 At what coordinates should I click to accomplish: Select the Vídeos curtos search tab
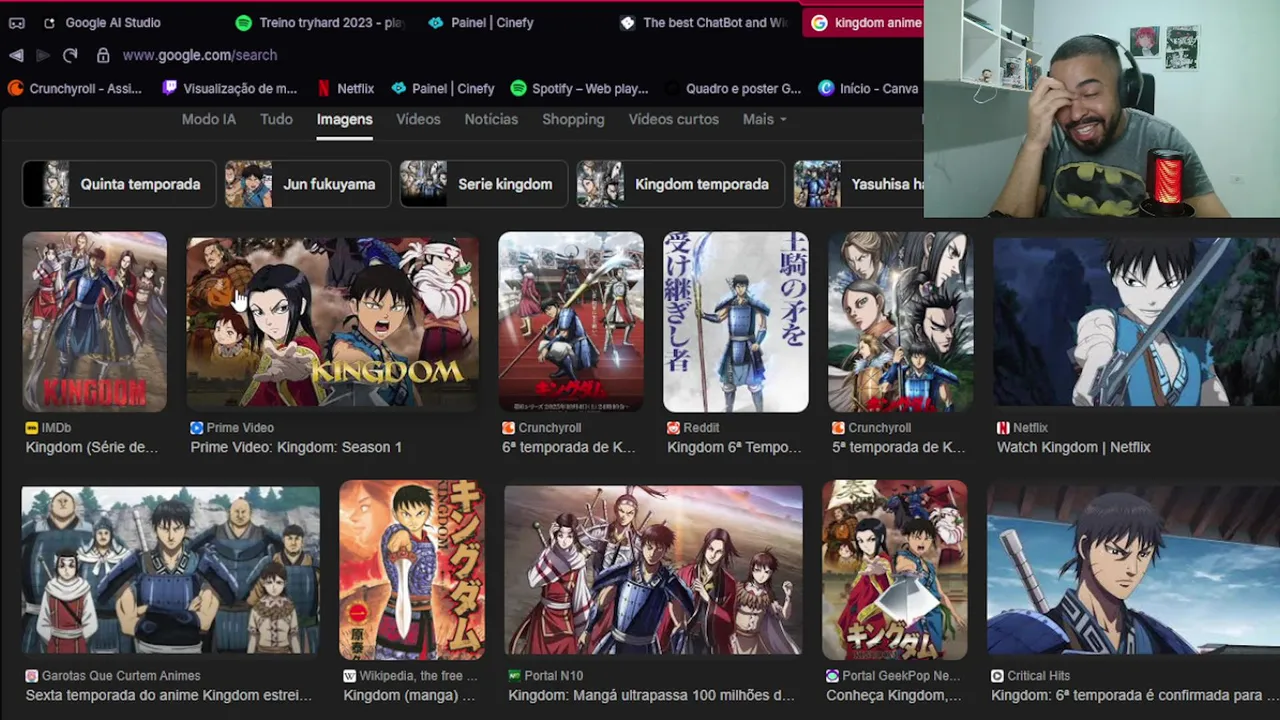(673, 119)
